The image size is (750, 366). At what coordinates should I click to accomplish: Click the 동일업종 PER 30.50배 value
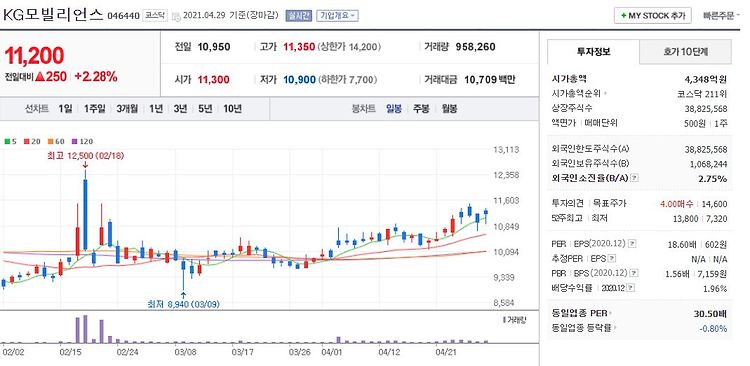click(x=711, y=314)
